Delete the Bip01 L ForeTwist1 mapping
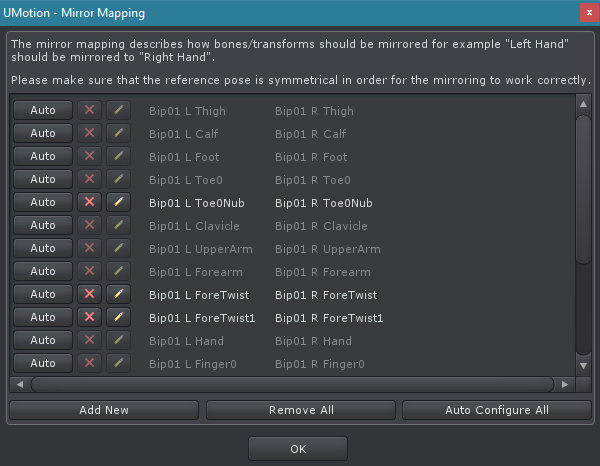The image size is (600, 466). (90, 317)
